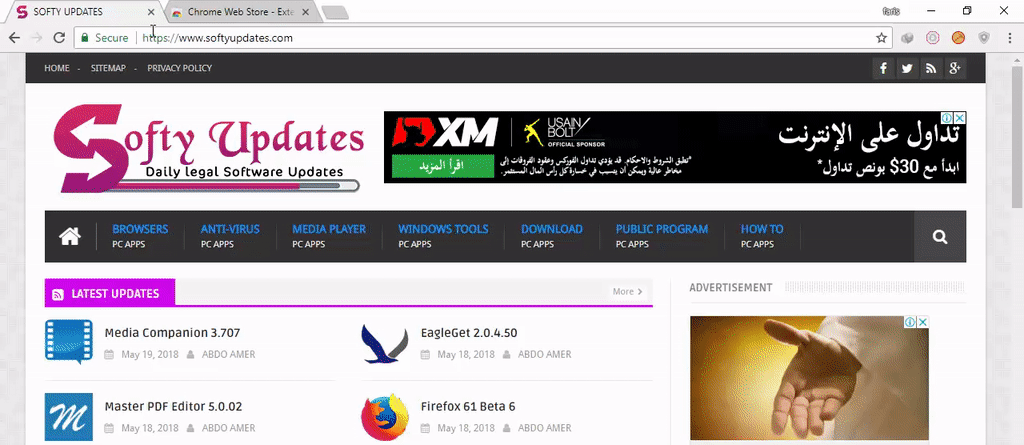1024x445 pixels.
Task: Click the Firefox logo icon
Action: pyautogui.click(x=385, y=417)
